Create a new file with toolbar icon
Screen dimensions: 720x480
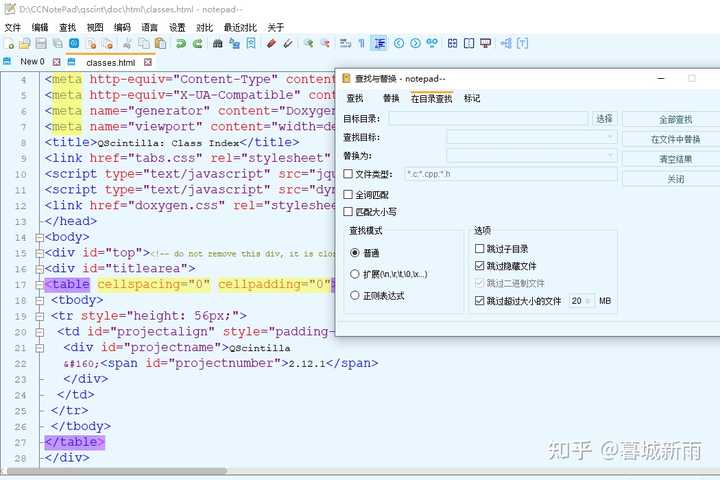point(9,44)
